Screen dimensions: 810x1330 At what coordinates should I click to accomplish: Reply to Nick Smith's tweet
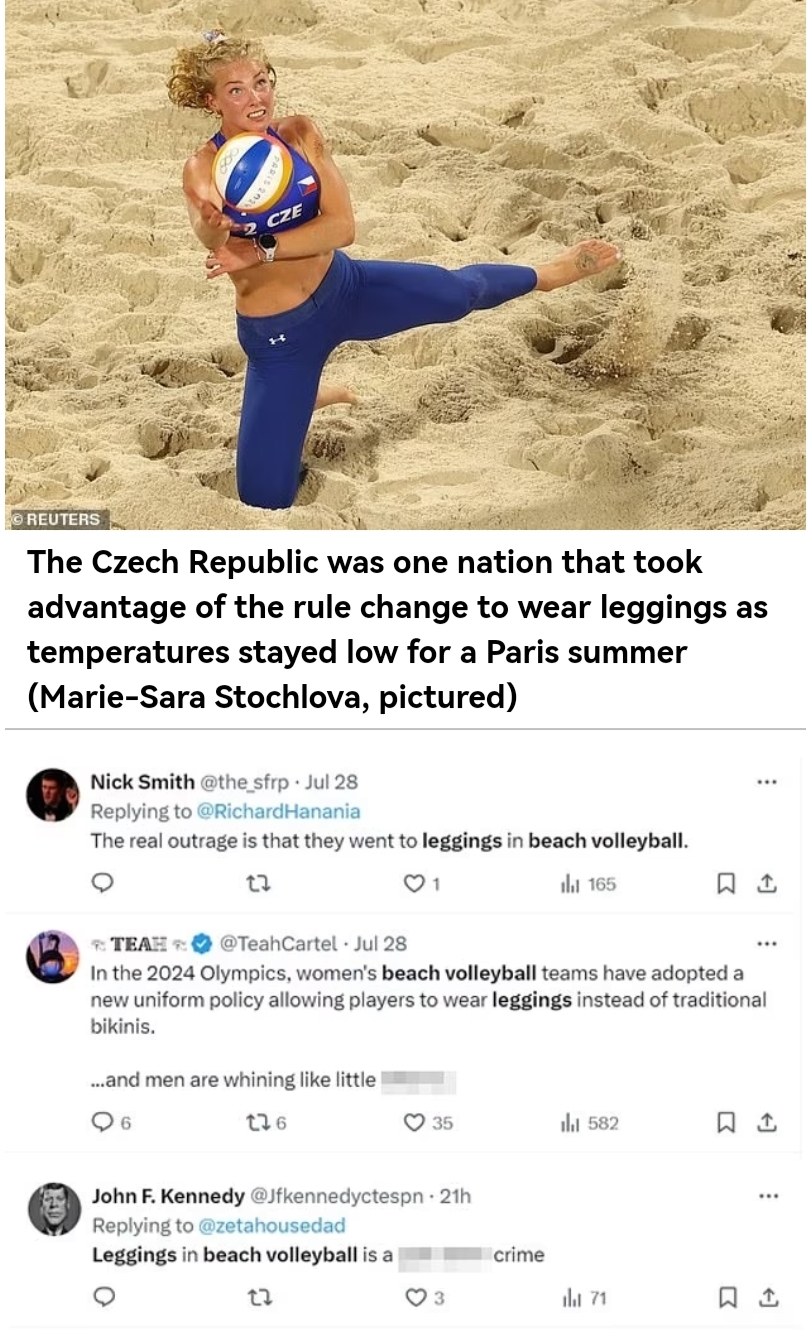pos(103,883)
